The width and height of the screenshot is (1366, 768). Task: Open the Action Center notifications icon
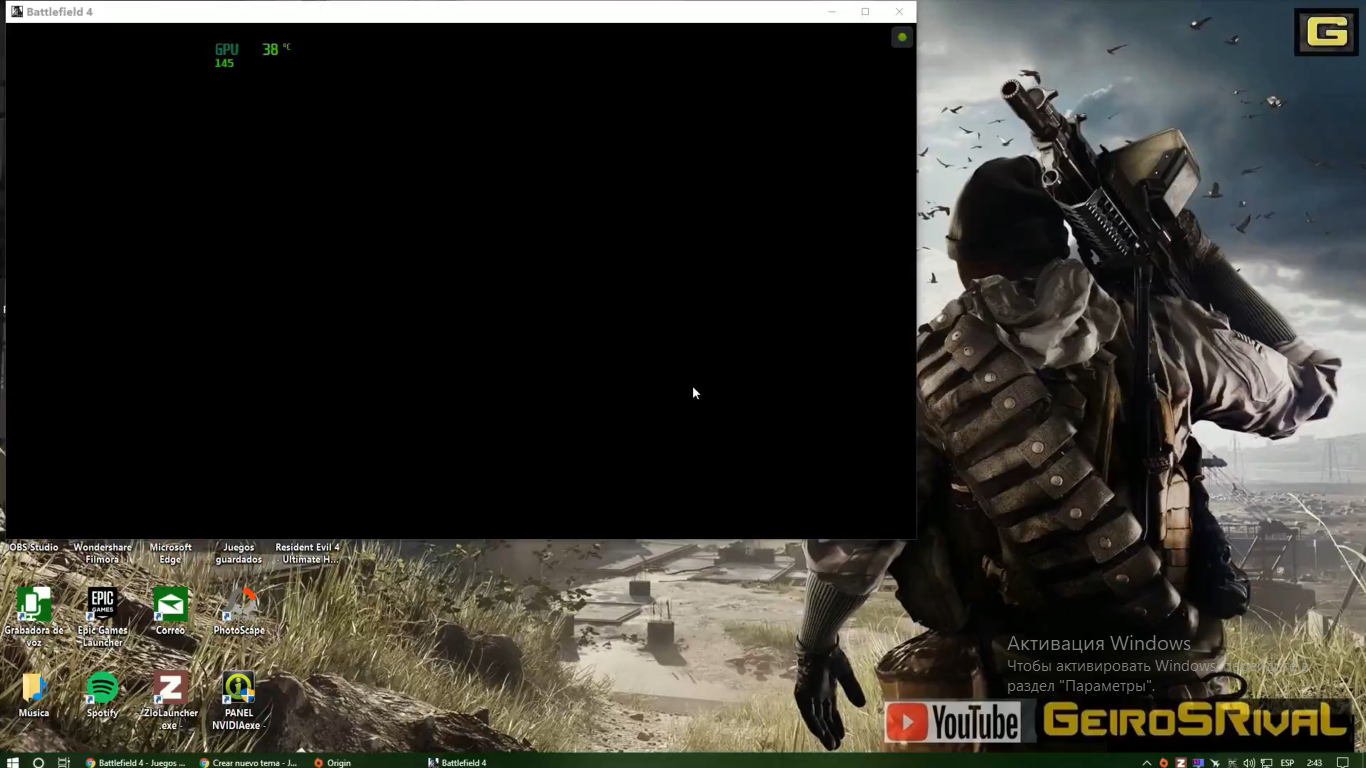(x=1343, y=763)
